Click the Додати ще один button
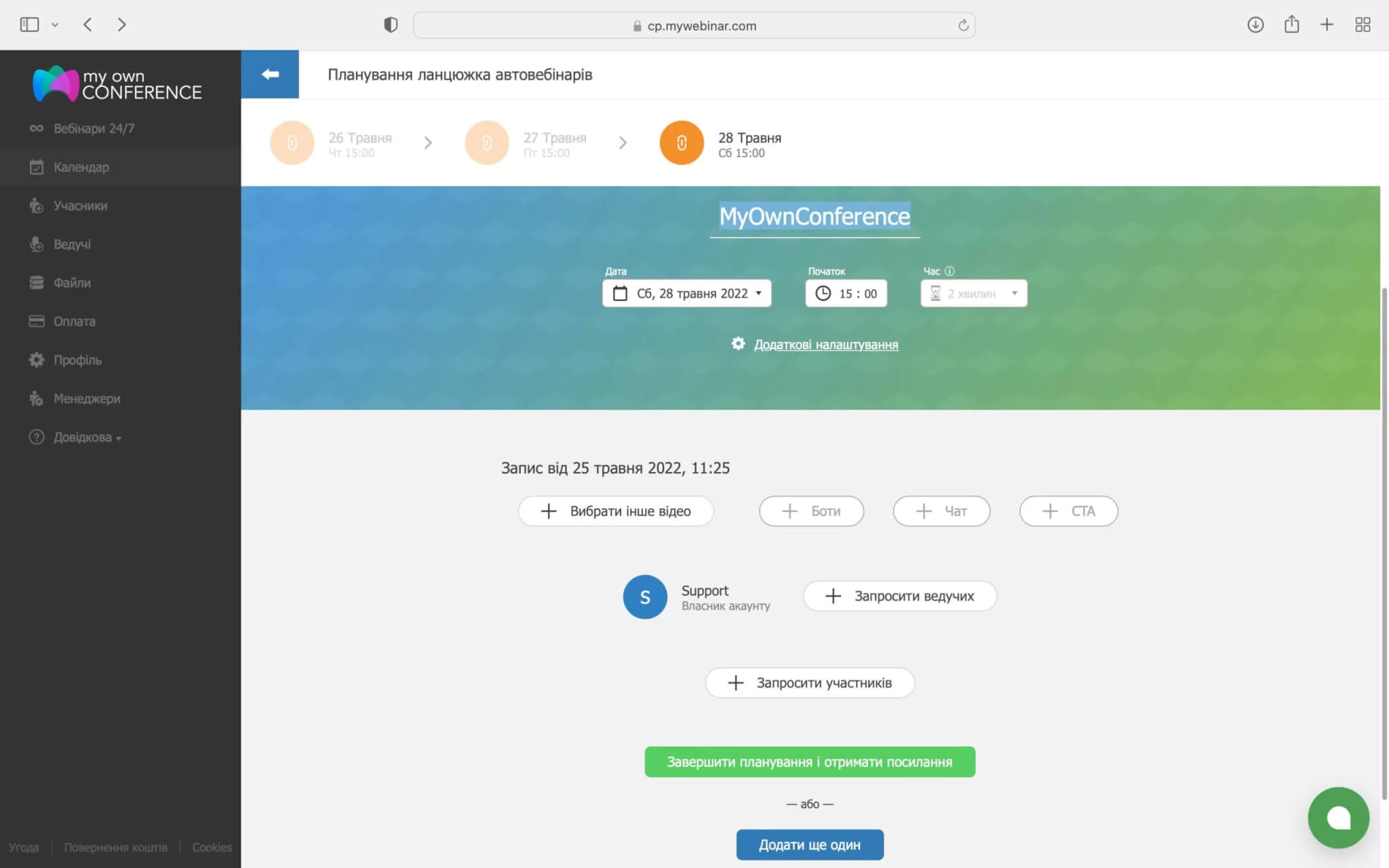 [809, 845]
